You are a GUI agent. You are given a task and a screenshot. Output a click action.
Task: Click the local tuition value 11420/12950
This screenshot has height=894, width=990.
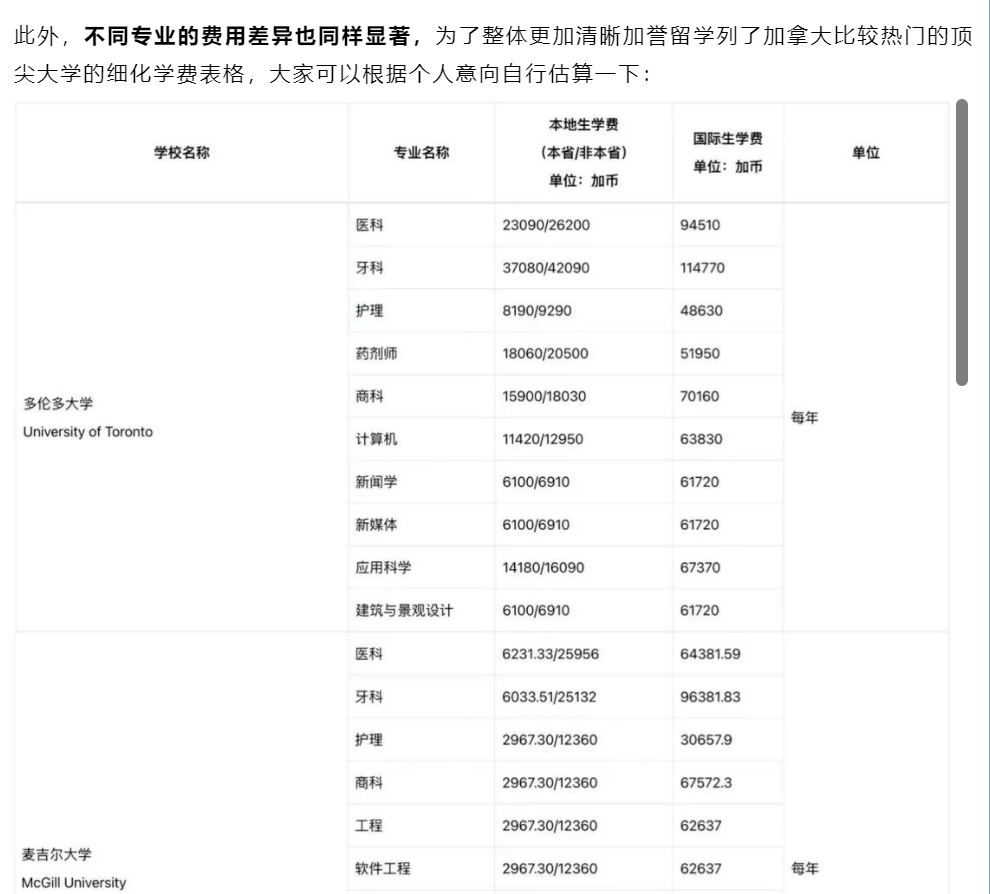543,439
